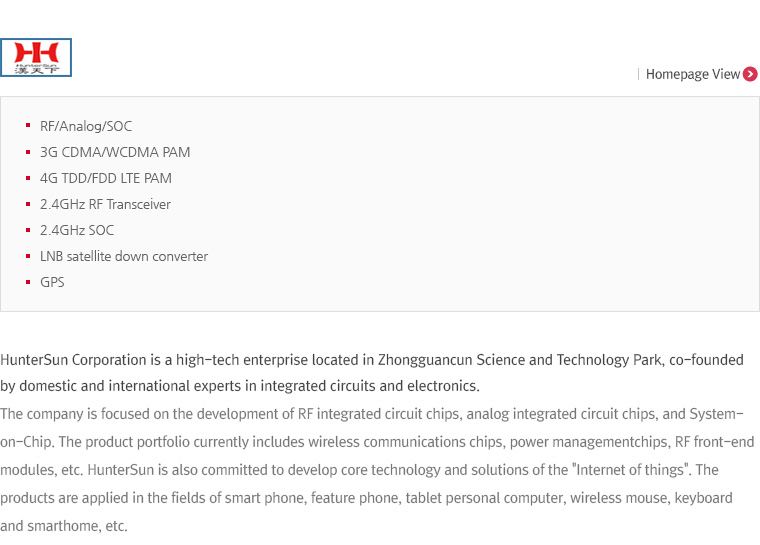Click the 2.4GHz SOC entry
This screenshot has width=760, height=545.
tap(77, 230)
